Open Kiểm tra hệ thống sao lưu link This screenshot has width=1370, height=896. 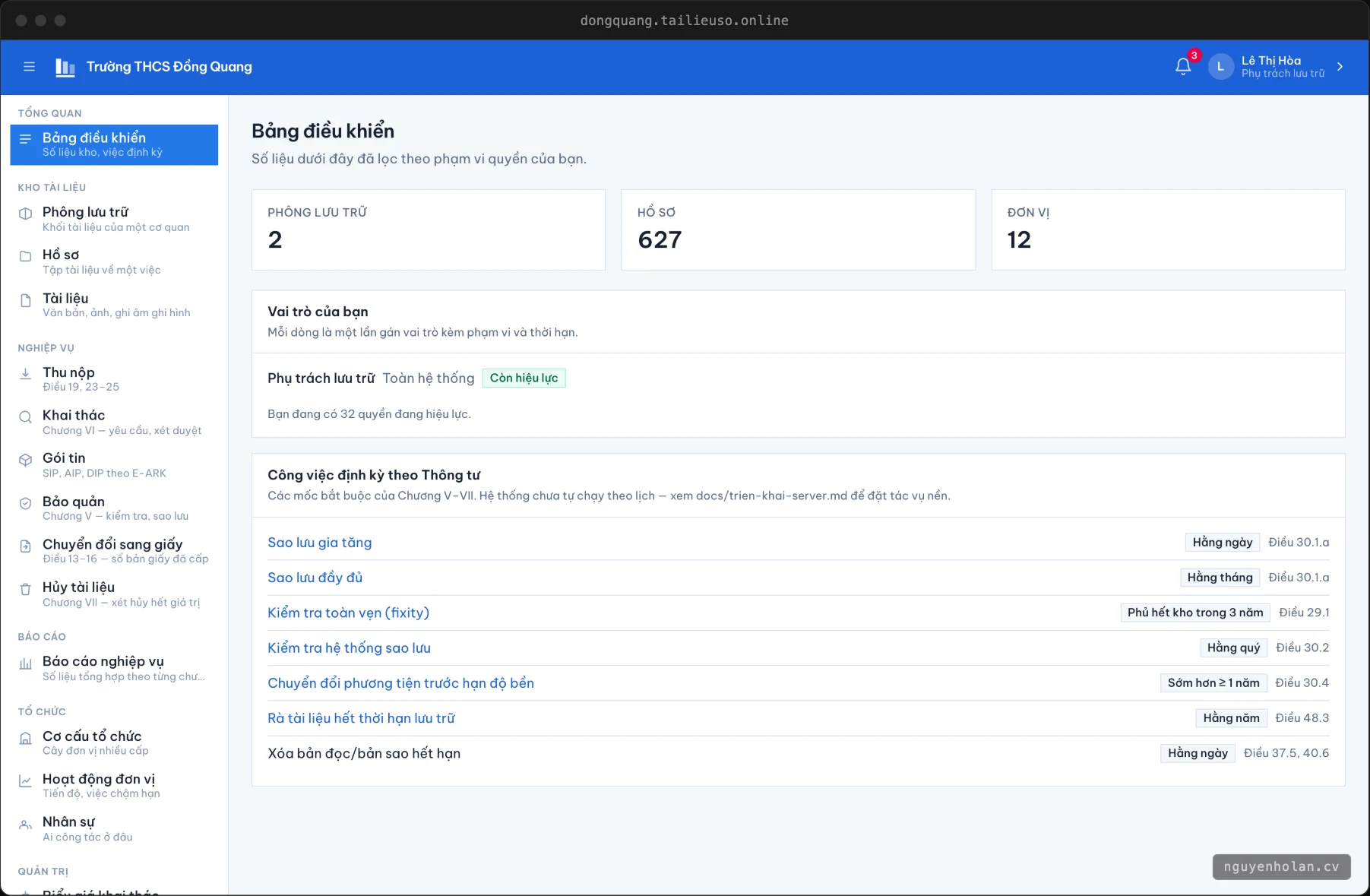pos(350,648)
